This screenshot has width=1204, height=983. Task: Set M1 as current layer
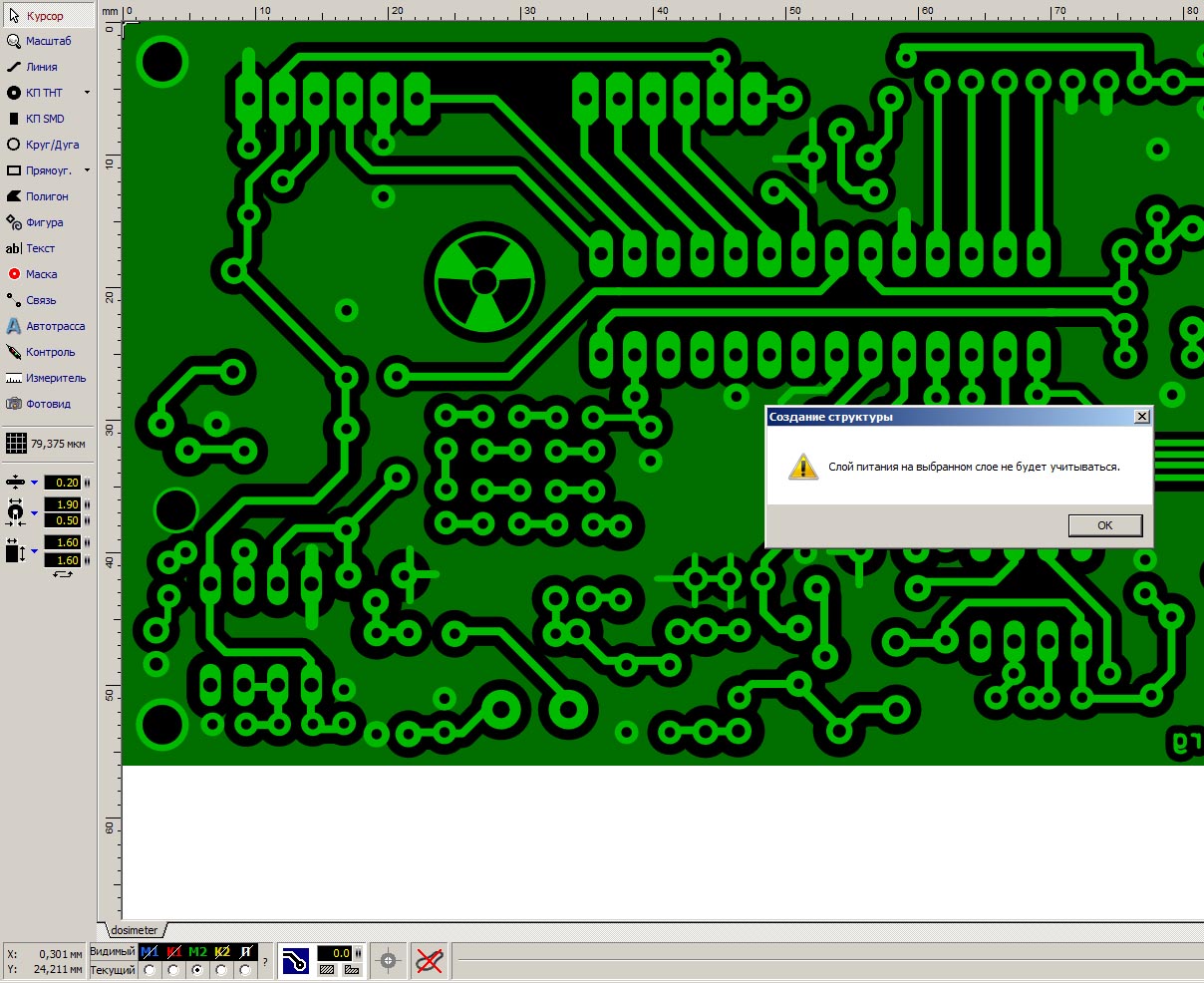tap(150, 970)
